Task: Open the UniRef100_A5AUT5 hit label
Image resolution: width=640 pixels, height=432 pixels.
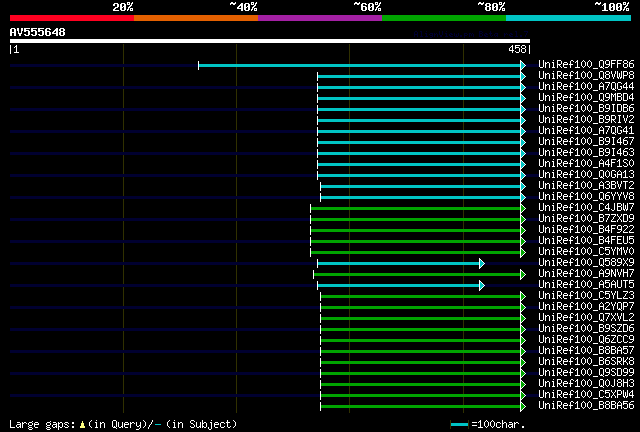Action: (586, 285)
